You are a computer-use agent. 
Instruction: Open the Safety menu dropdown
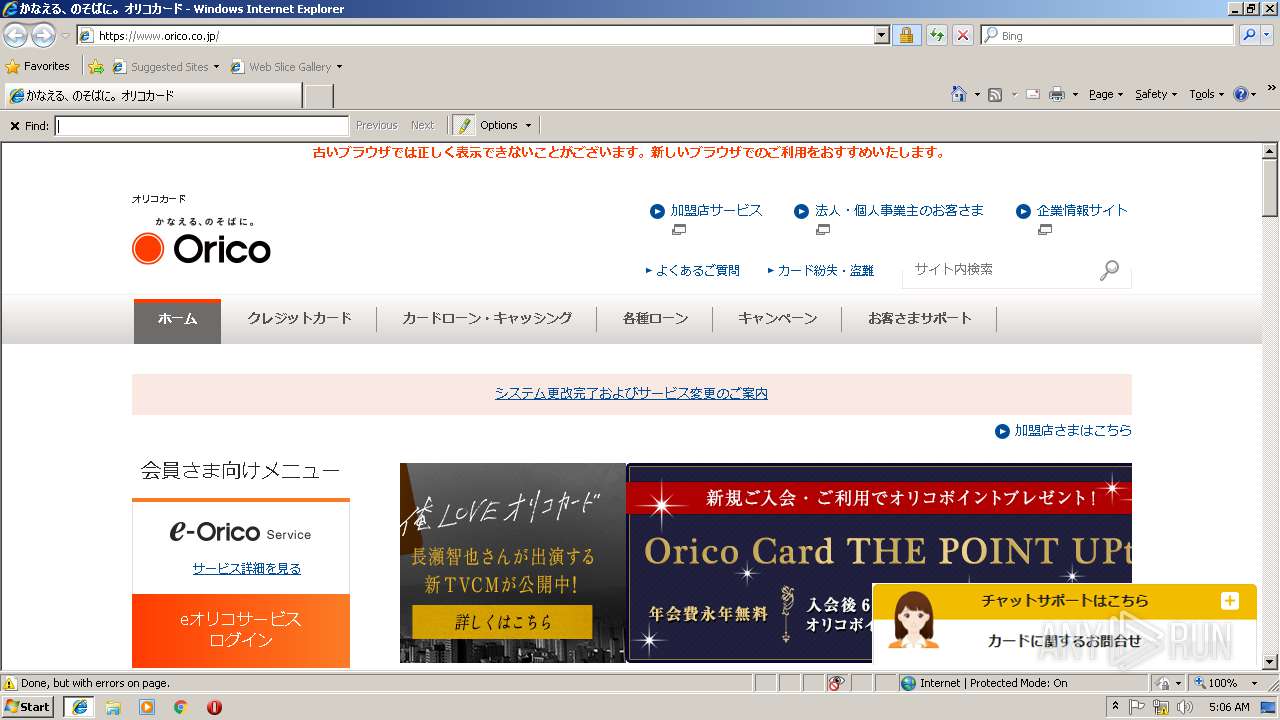point(1156,94)
